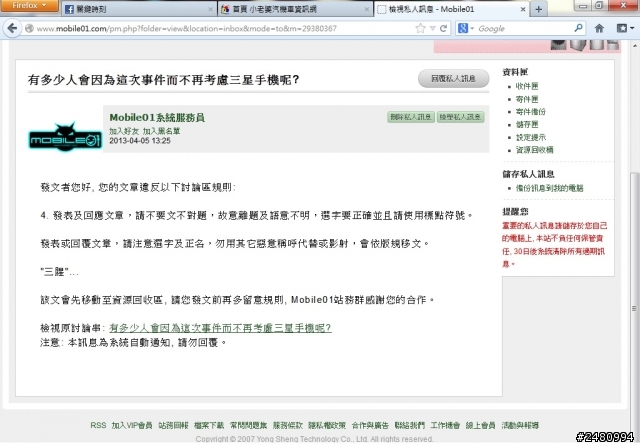
Task: Close the Facebook 關鍵時刻 tab
Action: (x=210, y=9)
